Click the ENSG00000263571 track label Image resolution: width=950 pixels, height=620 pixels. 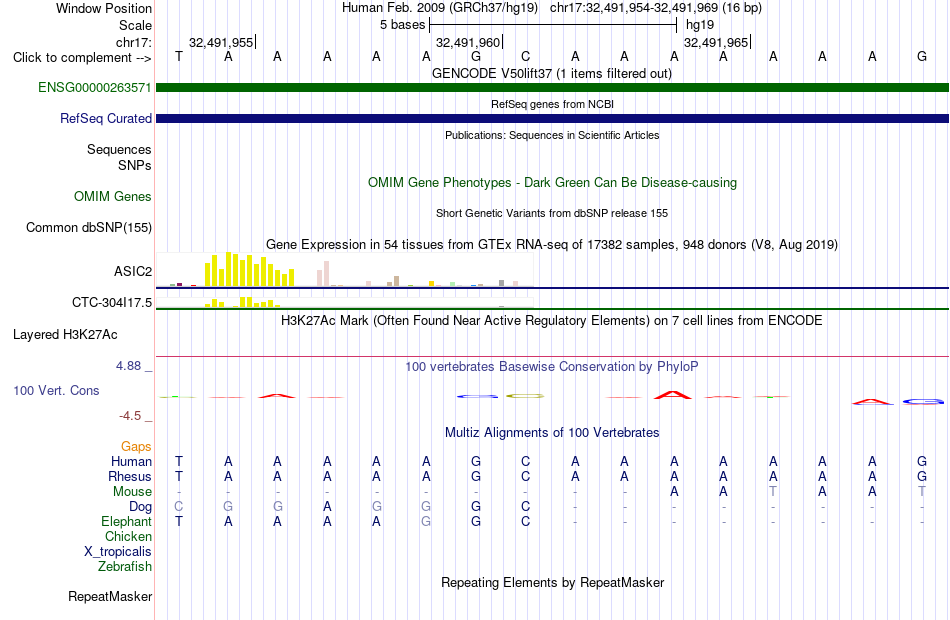pyautogui.click(x=95, y=87)
